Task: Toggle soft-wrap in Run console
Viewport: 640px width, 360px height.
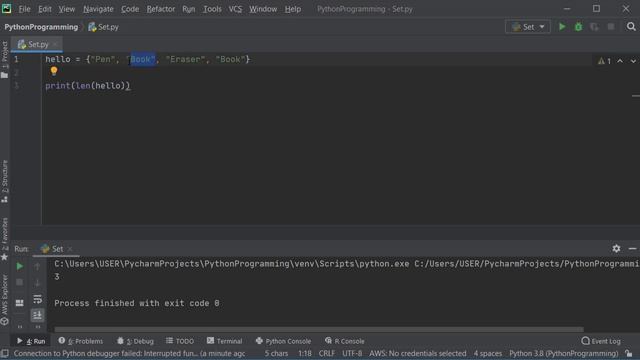Action: click(37, 299)
